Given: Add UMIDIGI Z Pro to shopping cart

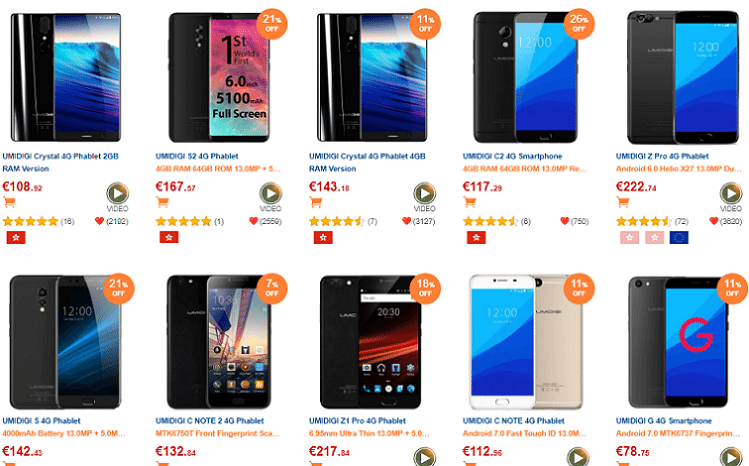Looking at the screenshot, I should click(623, 202).
